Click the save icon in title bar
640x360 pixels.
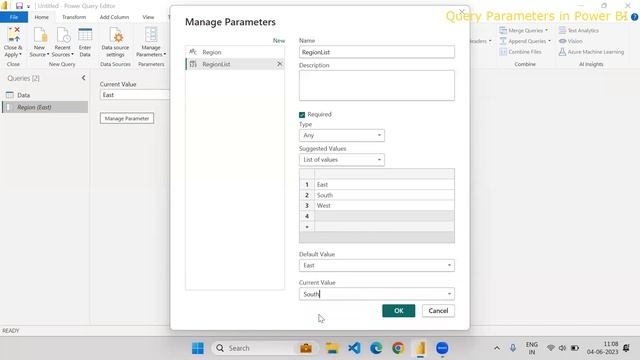click(19, 6)
